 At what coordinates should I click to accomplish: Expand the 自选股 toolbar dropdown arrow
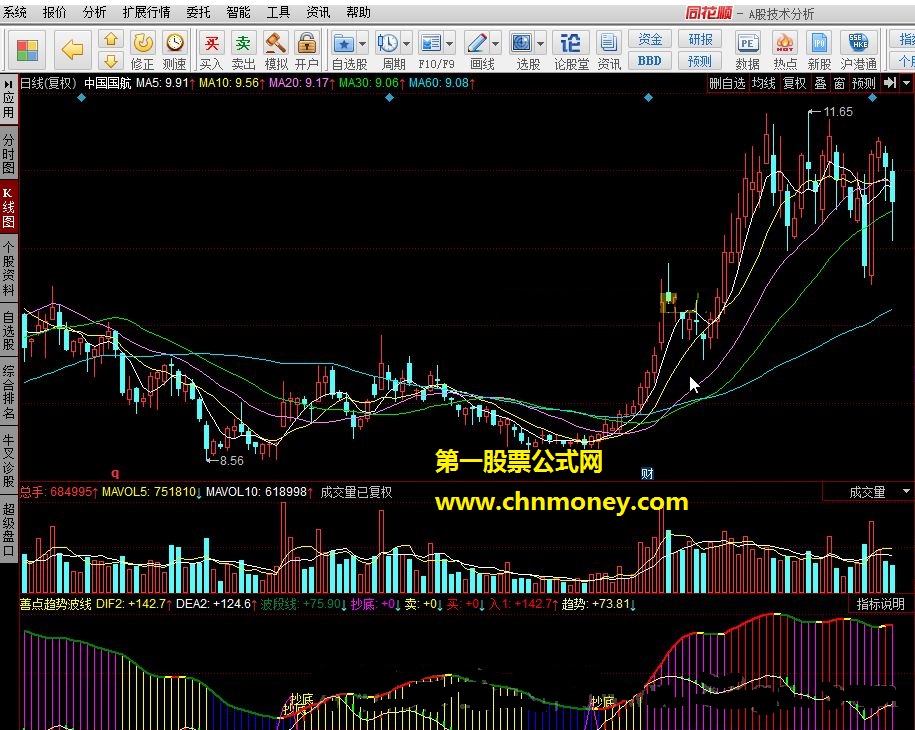tap(362, 44)
